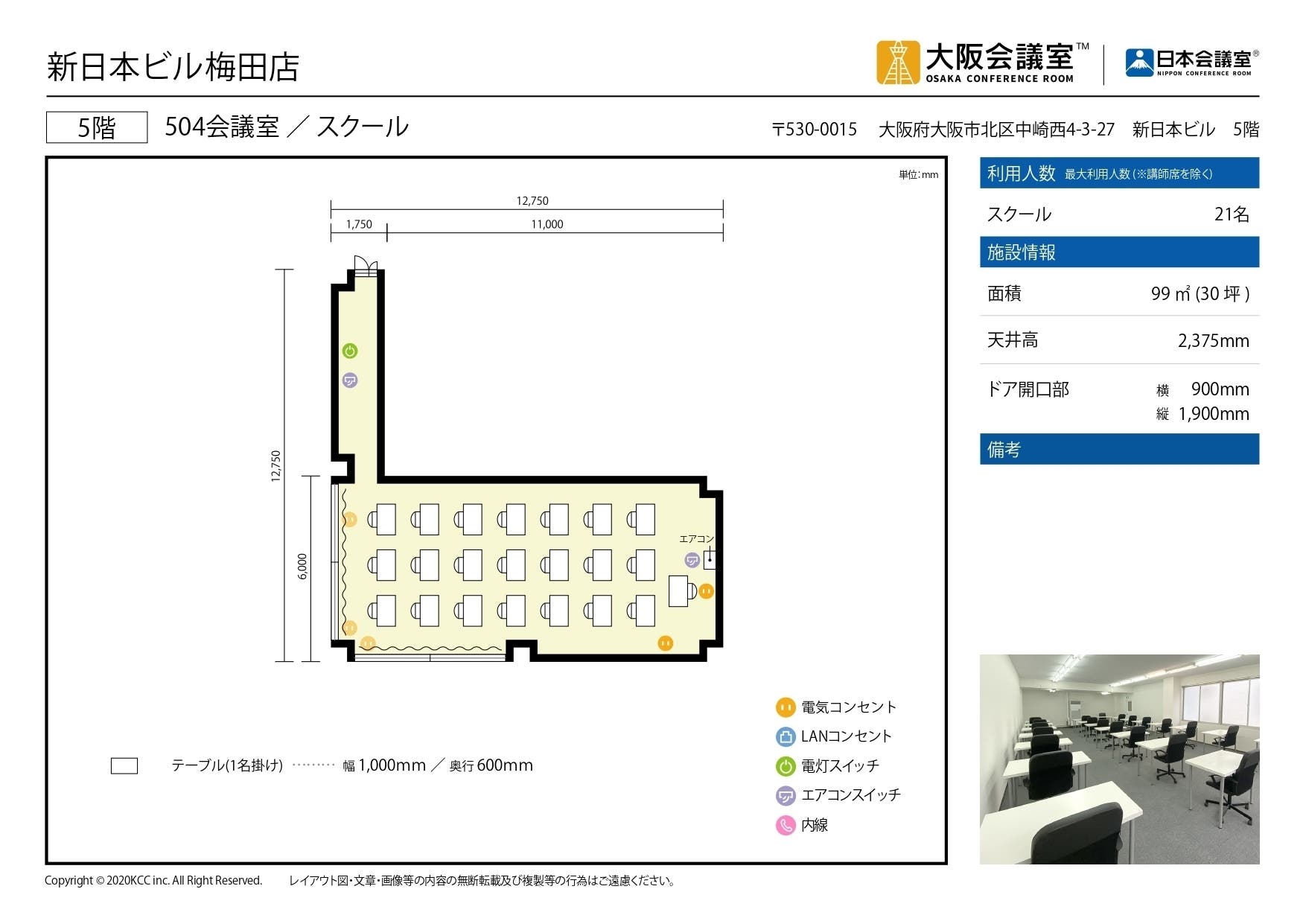Select the 電灯スイッチ (light switch) legend icon

tap(785, 765)
